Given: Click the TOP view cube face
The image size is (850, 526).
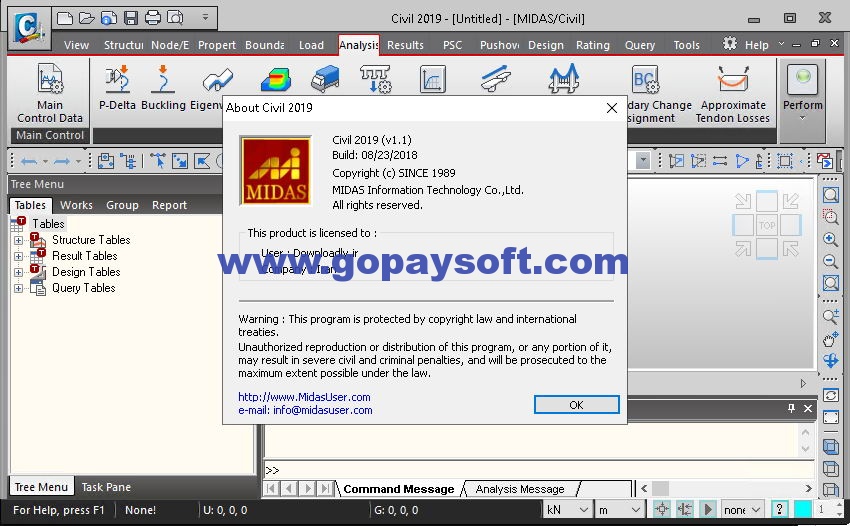Looking at the screenshot, I should (x=767, y=225).
